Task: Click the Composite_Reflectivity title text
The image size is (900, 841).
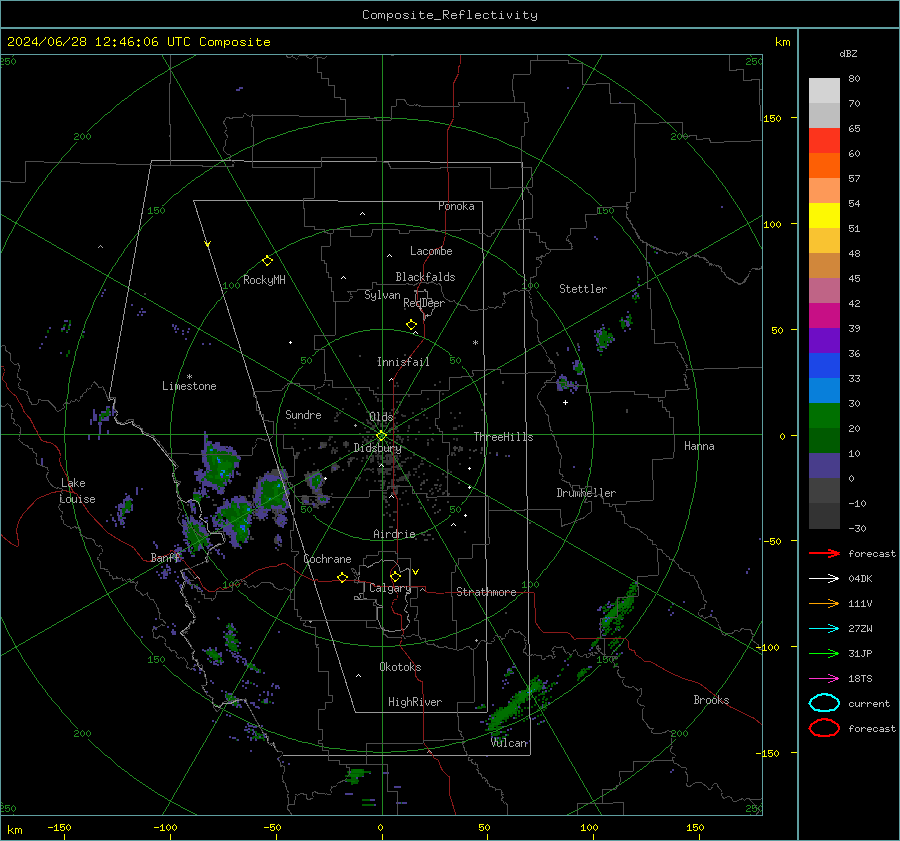Action: (449, 15)
